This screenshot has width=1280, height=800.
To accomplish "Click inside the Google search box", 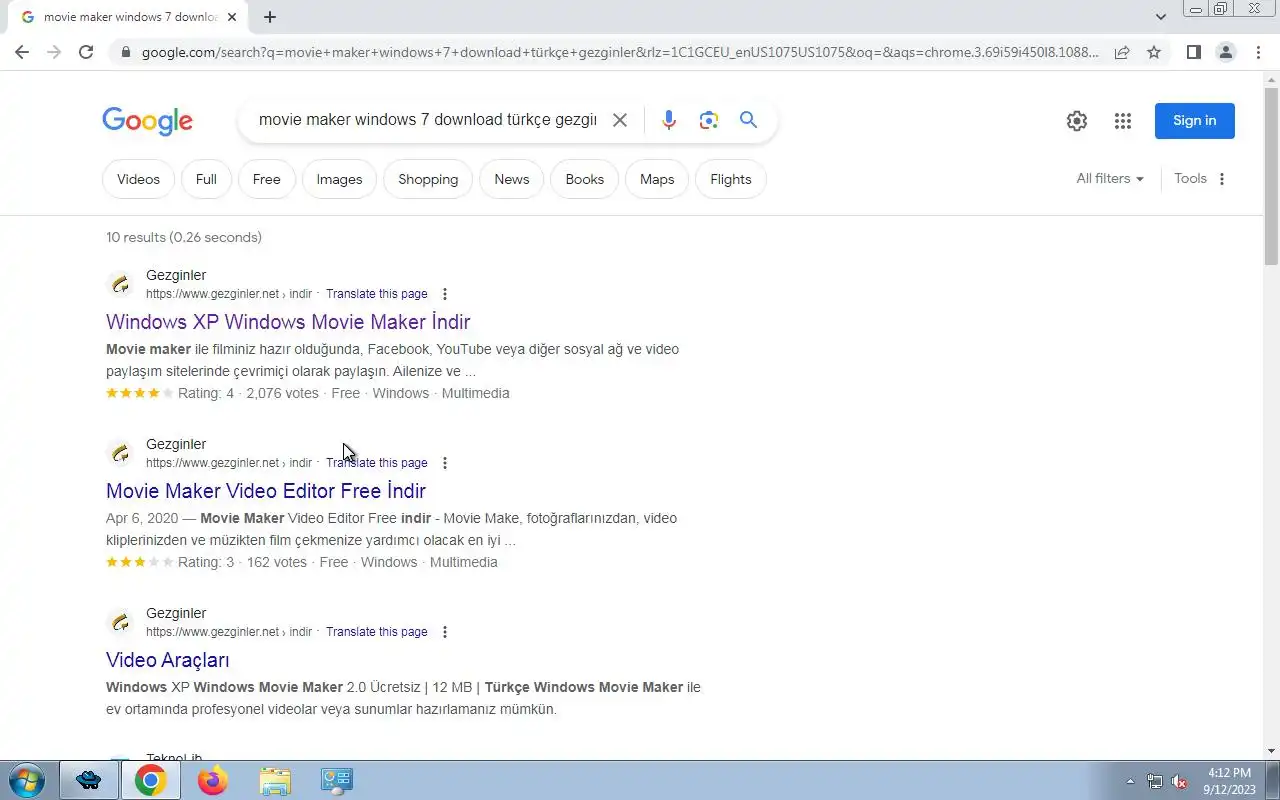I will [427, 120].
